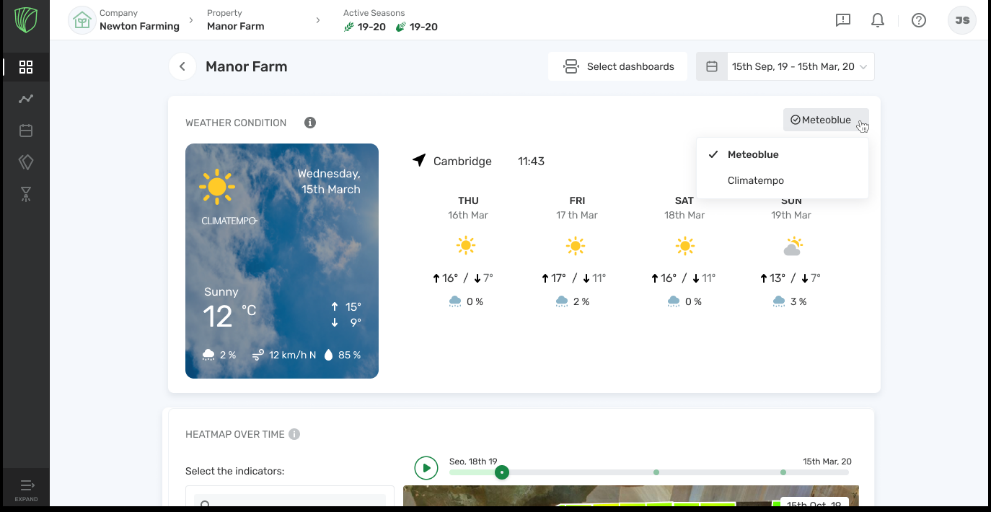Play the heatmap timeline animation

click(x=426, y=467)
